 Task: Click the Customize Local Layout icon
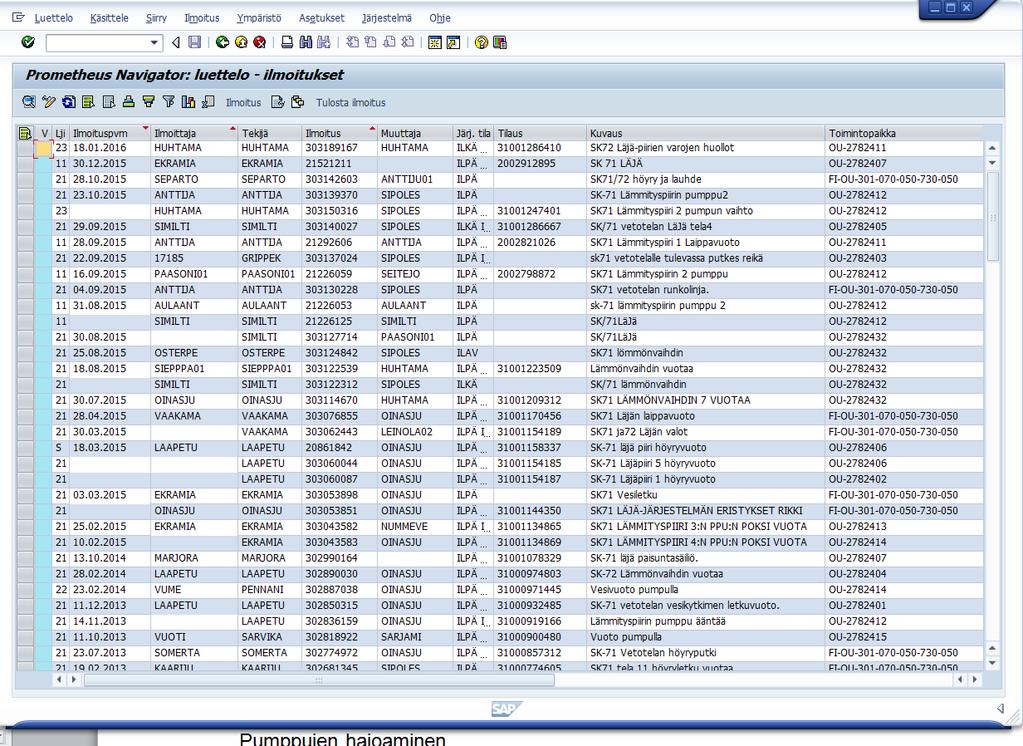click(500, 42)
